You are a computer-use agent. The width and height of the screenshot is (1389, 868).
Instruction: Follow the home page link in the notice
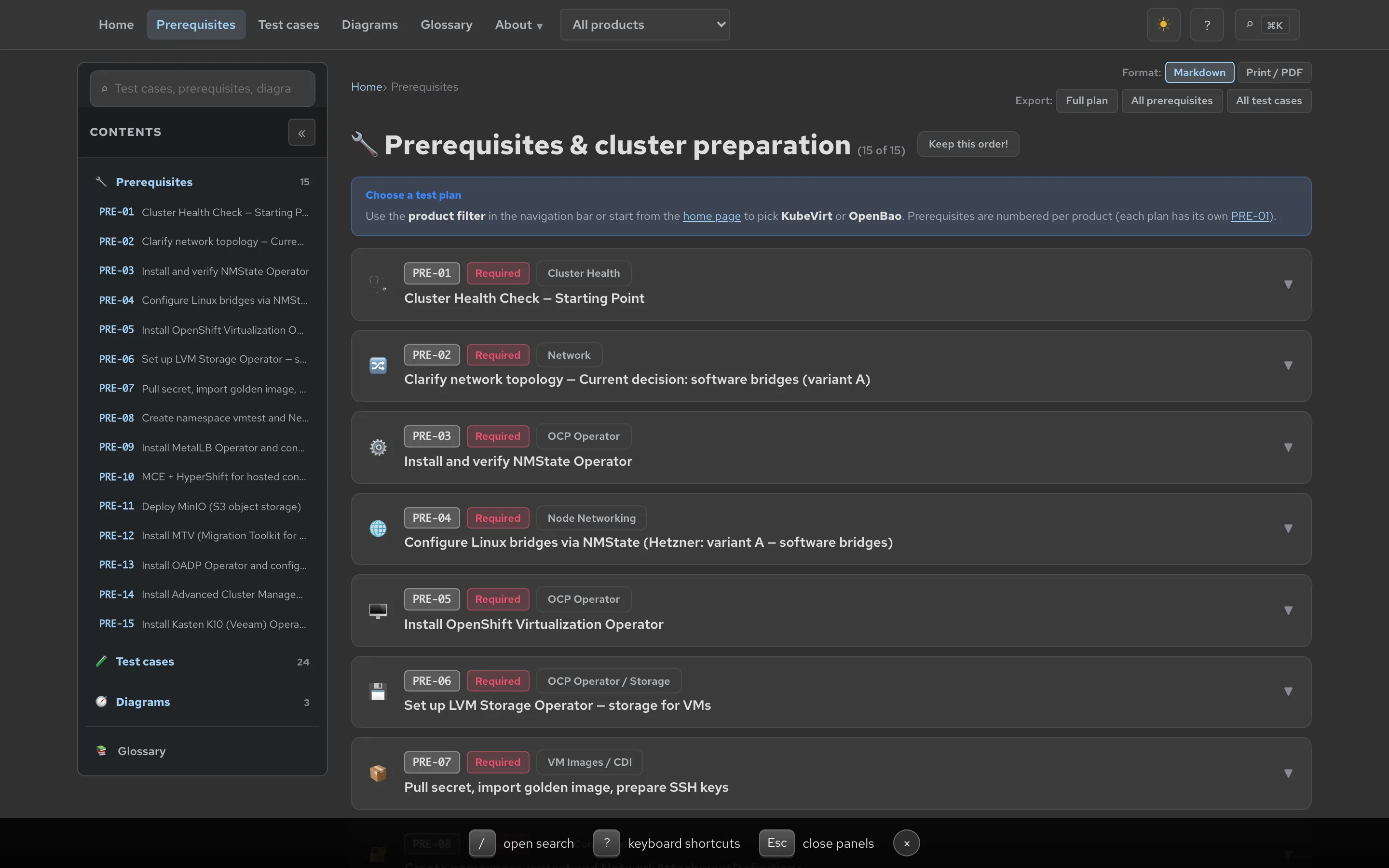point(712,216)
